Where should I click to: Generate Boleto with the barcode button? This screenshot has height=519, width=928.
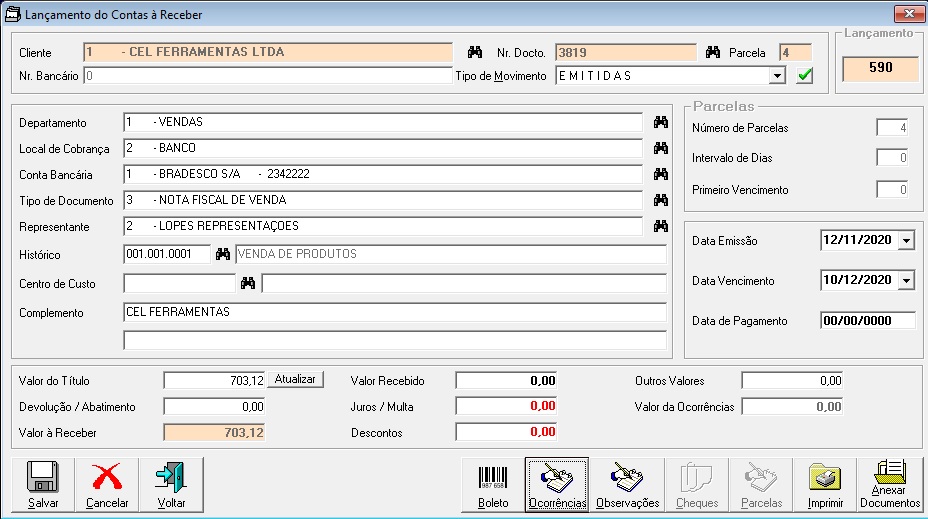pyautogui.click(x=492, y=485)
